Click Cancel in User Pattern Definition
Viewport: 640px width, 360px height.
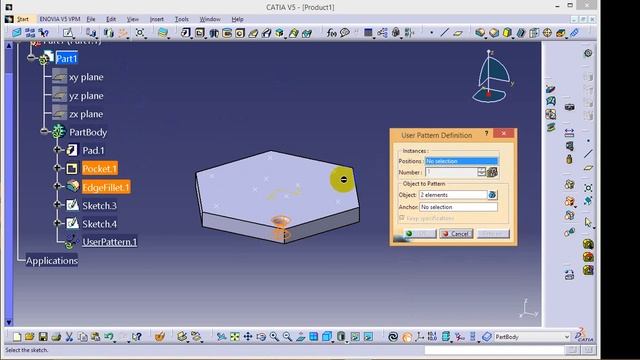point(456,234)
